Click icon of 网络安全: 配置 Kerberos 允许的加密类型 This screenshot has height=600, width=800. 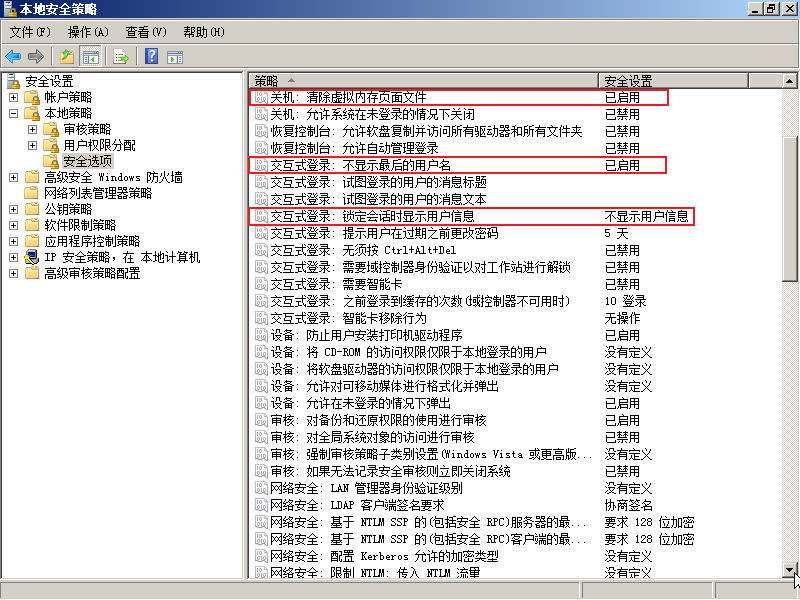pos(261,556)
